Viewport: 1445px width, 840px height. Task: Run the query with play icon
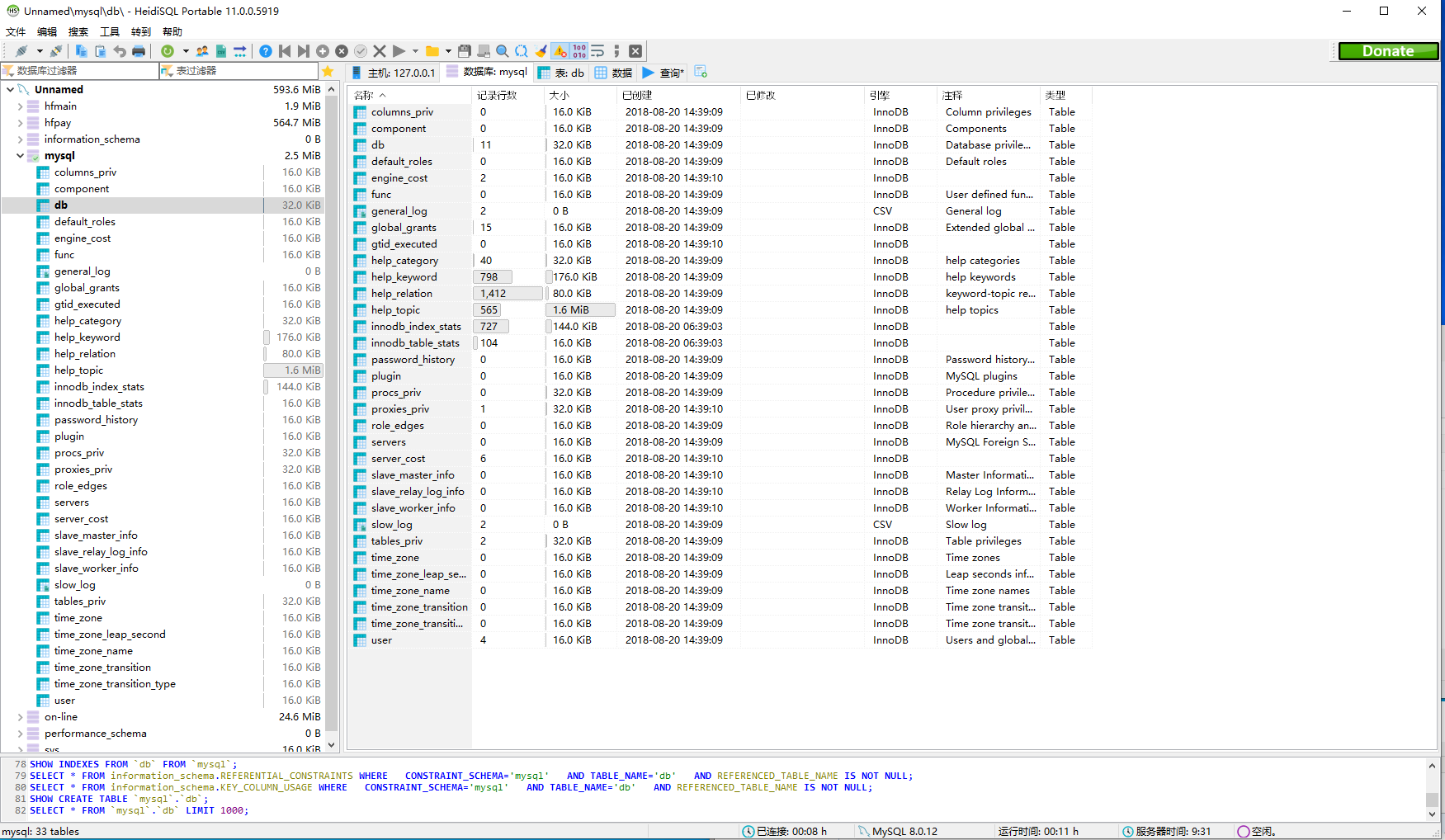399,51
